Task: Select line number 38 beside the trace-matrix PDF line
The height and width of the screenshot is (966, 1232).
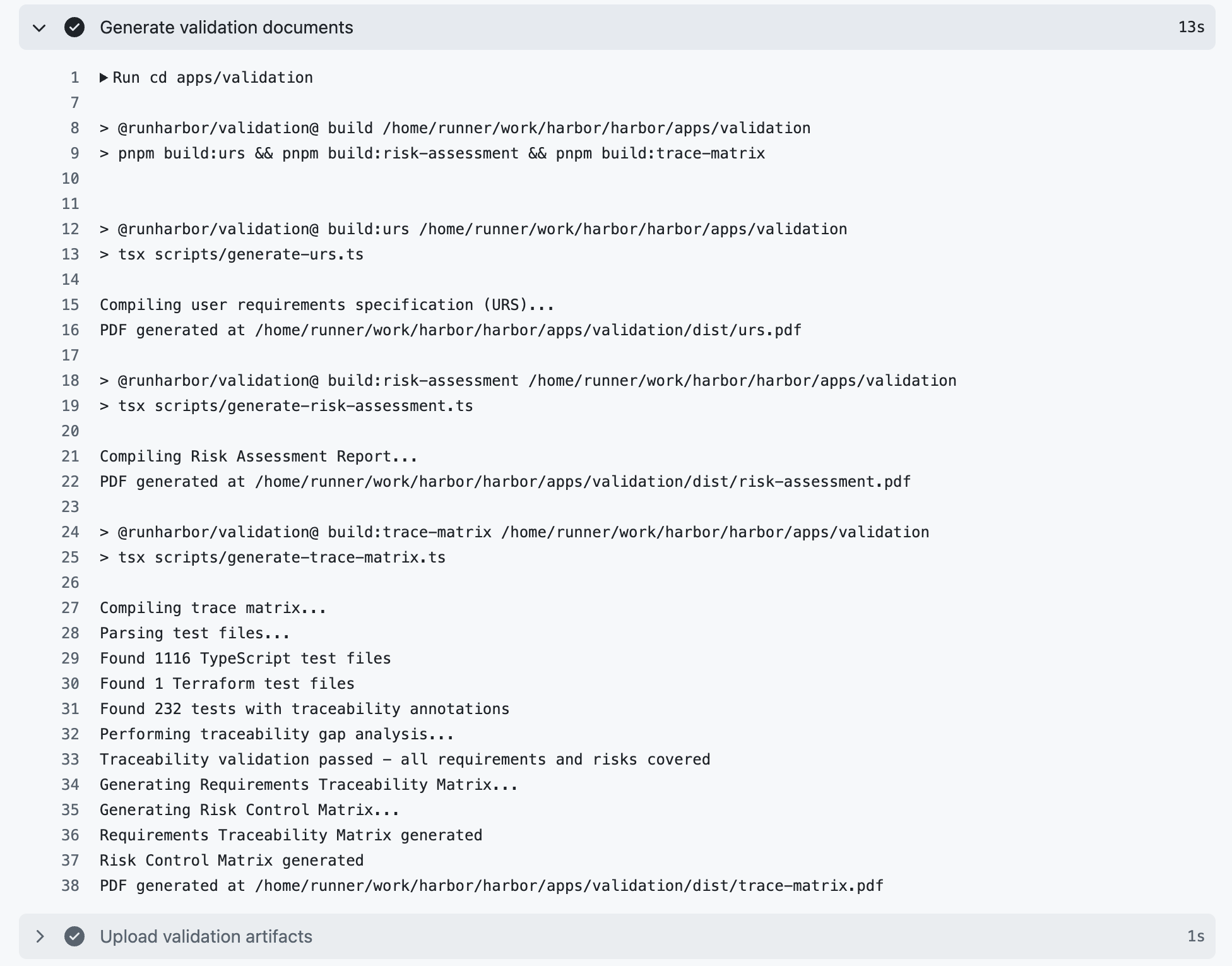Action: click(x=69, y=885)
